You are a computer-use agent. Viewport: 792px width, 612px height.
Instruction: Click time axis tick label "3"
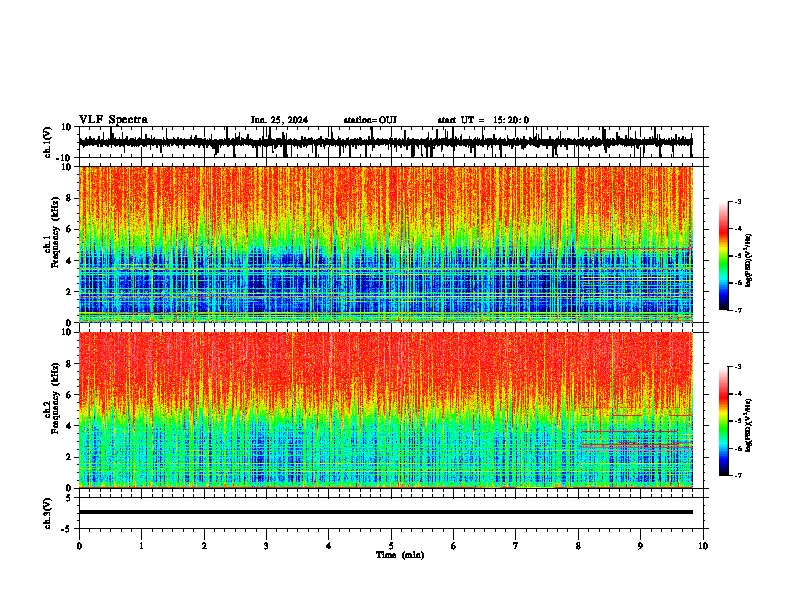[x=266, y=546]
